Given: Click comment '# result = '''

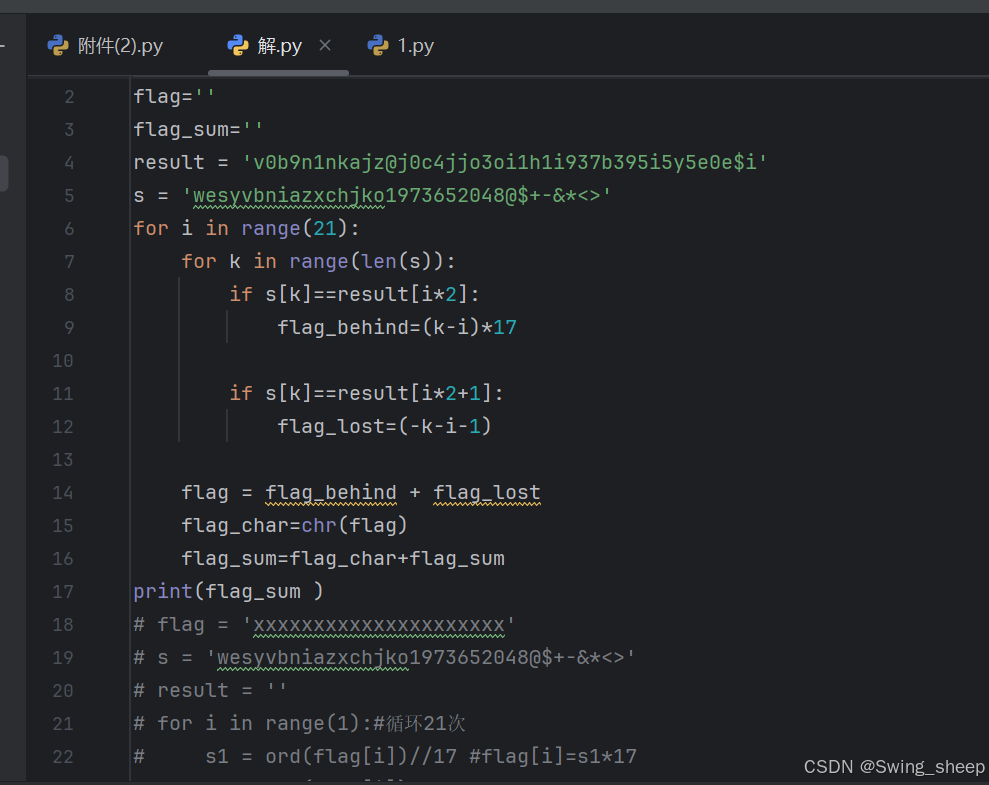Looking at the screenshot, I should coord(210,691).
